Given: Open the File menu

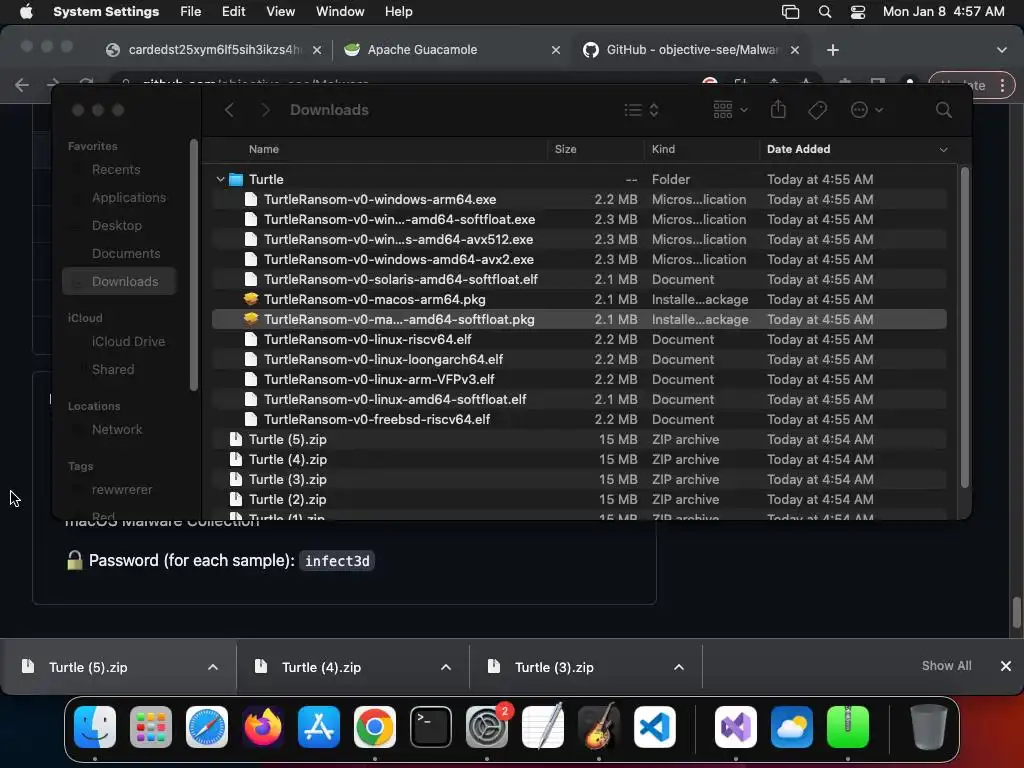Looking at the screenshot, I should pos(191,12).
